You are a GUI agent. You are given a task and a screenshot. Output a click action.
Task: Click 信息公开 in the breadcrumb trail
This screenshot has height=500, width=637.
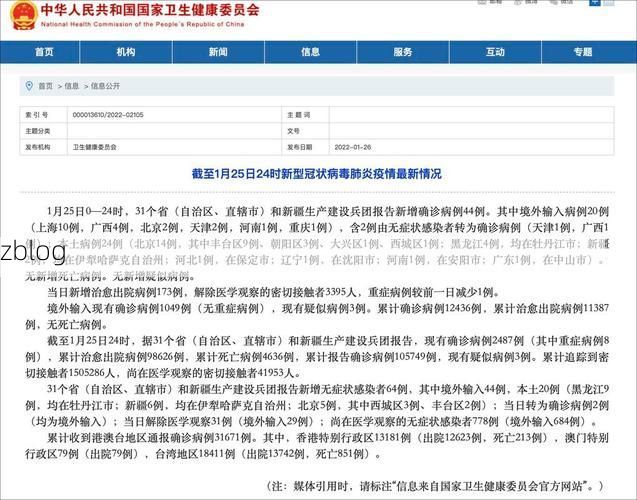(105, 86)
